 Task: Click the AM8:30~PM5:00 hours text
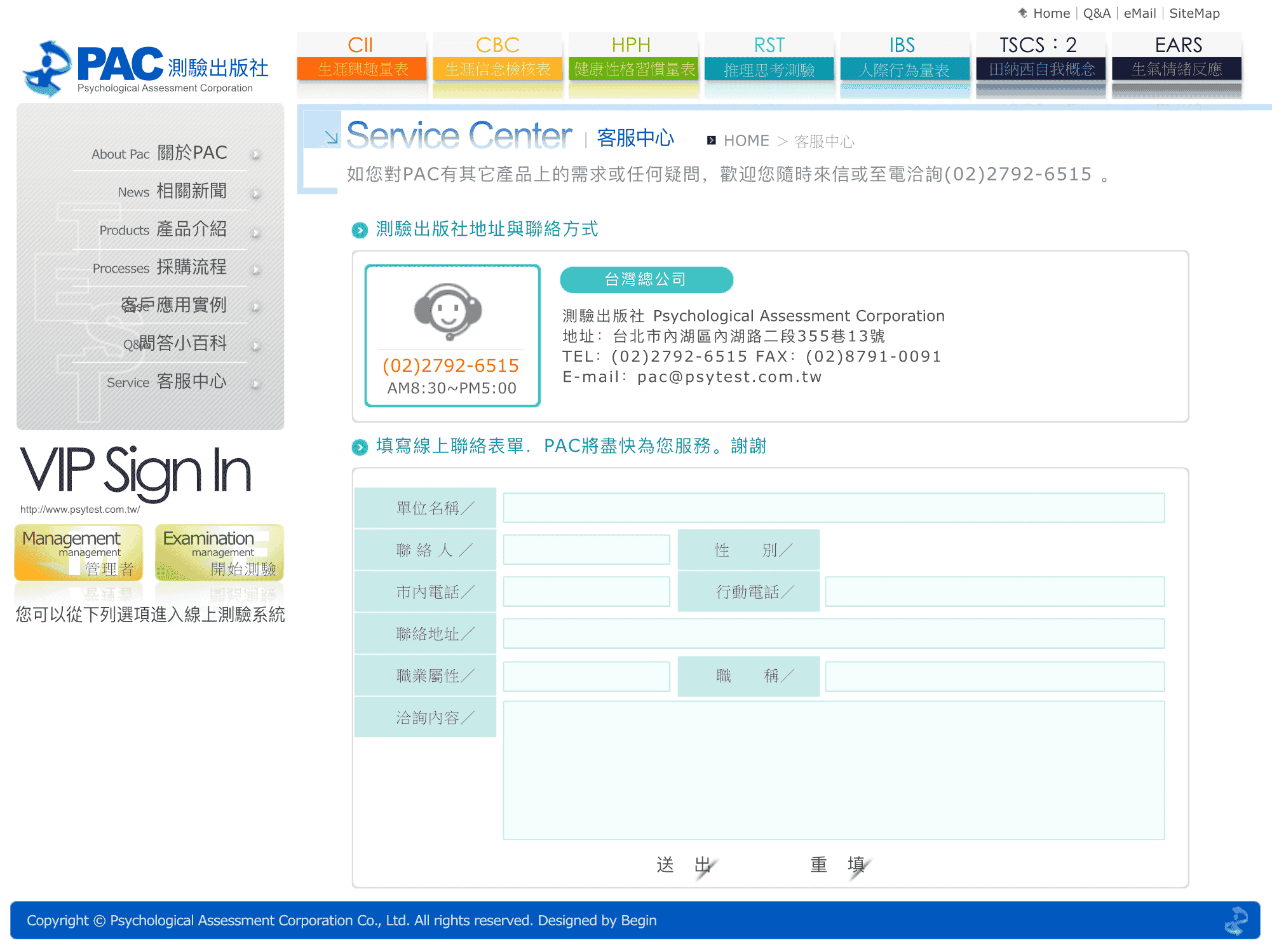[x=452, y=388]
